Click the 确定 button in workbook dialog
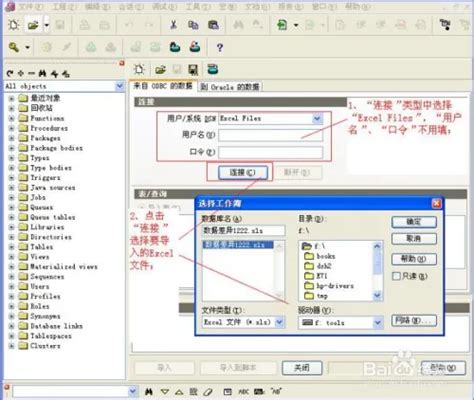474x400 pixels. click(414, 222)
